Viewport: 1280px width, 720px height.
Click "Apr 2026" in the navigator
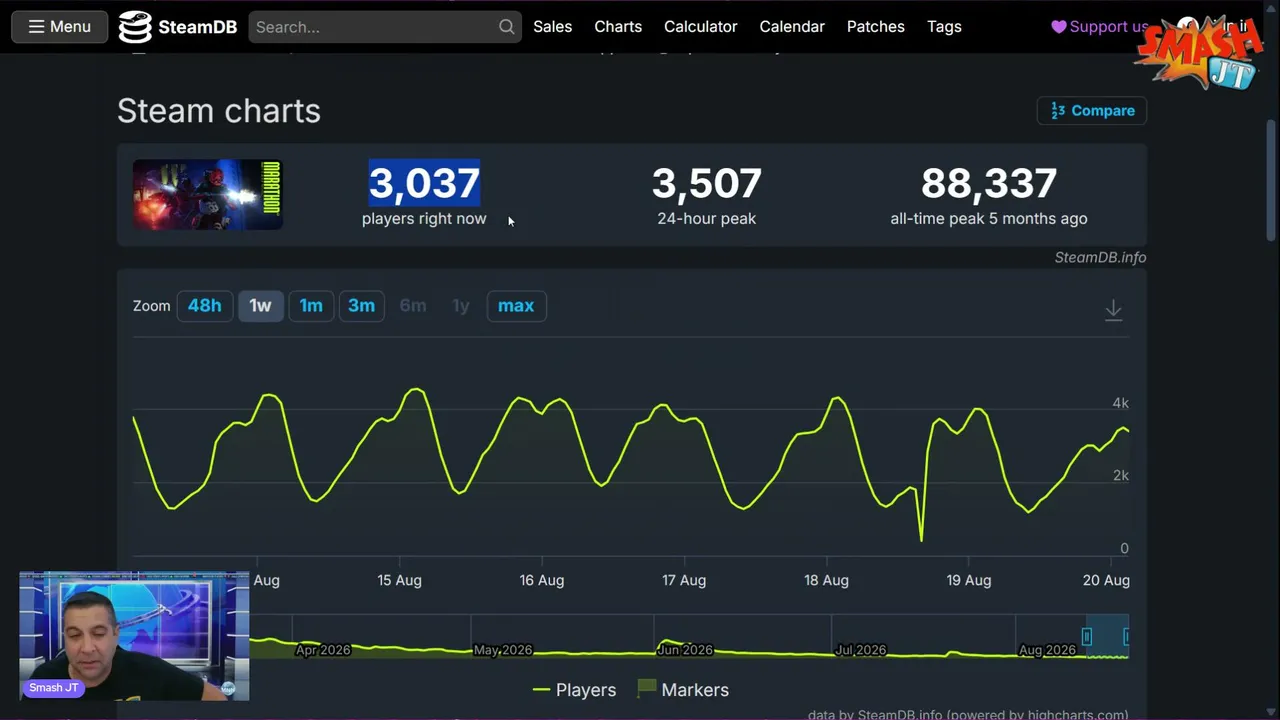pos(323,650)
